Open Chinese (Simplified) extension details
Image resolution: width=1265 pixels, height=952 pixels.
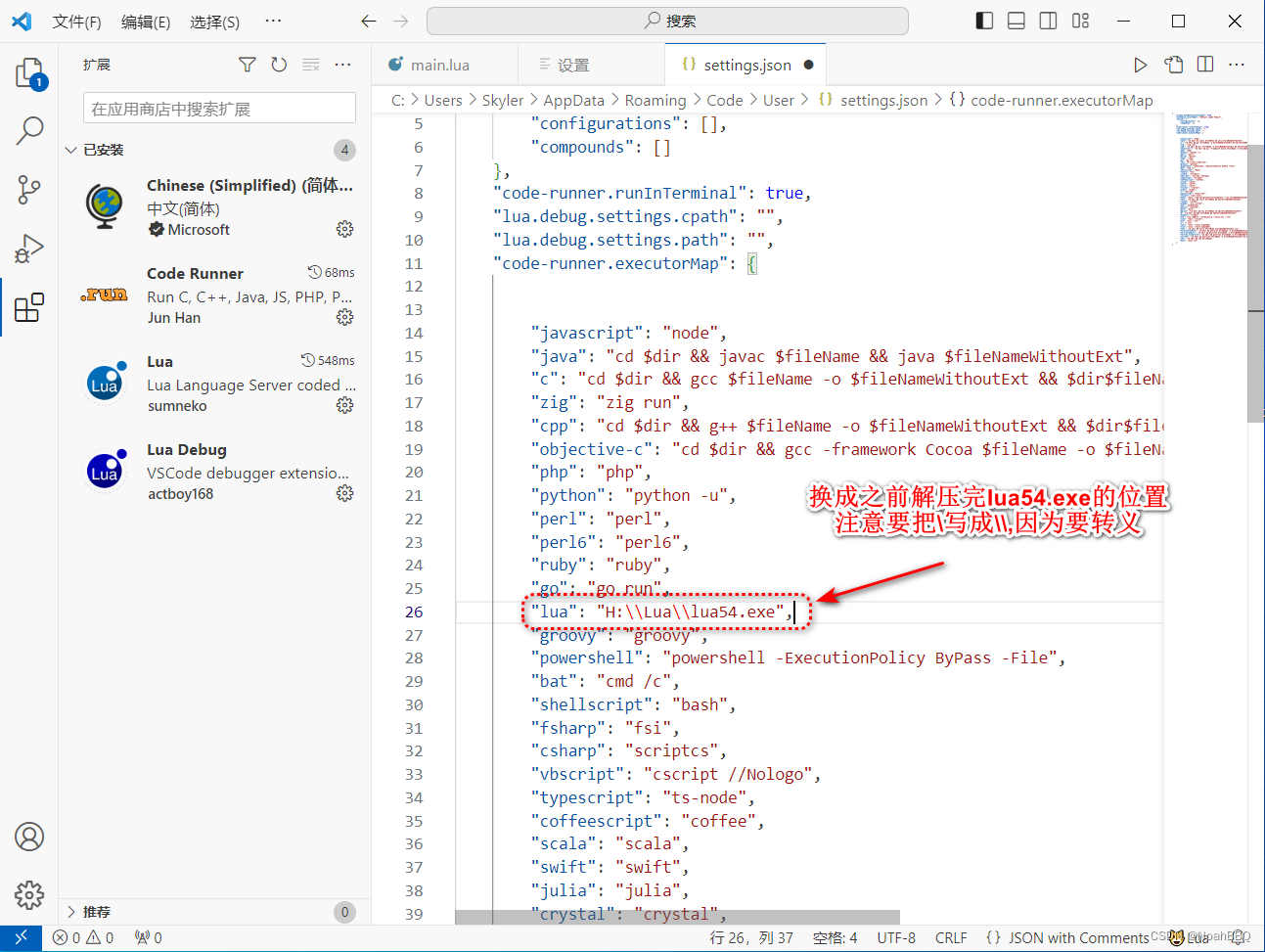tap(215, 207)
